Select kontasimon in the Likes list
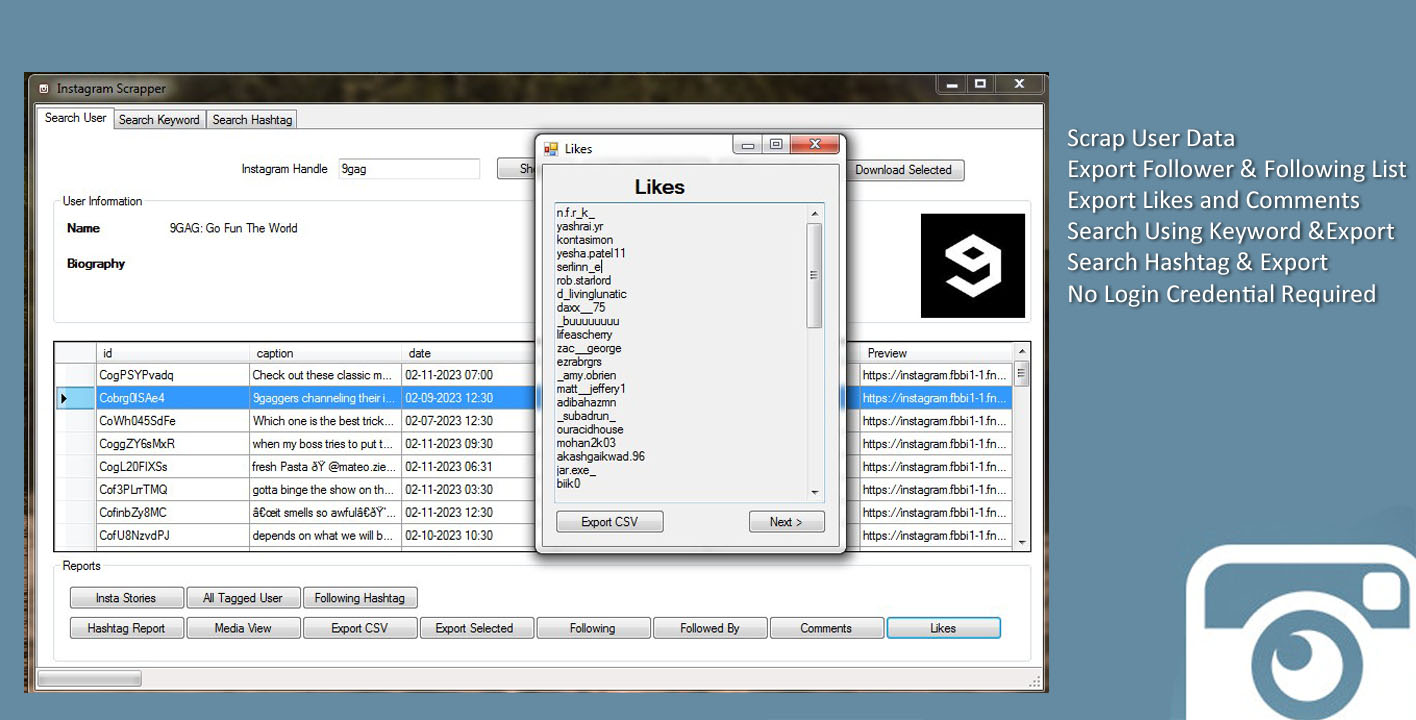The image size is (1416, 720). pos(585,240)
